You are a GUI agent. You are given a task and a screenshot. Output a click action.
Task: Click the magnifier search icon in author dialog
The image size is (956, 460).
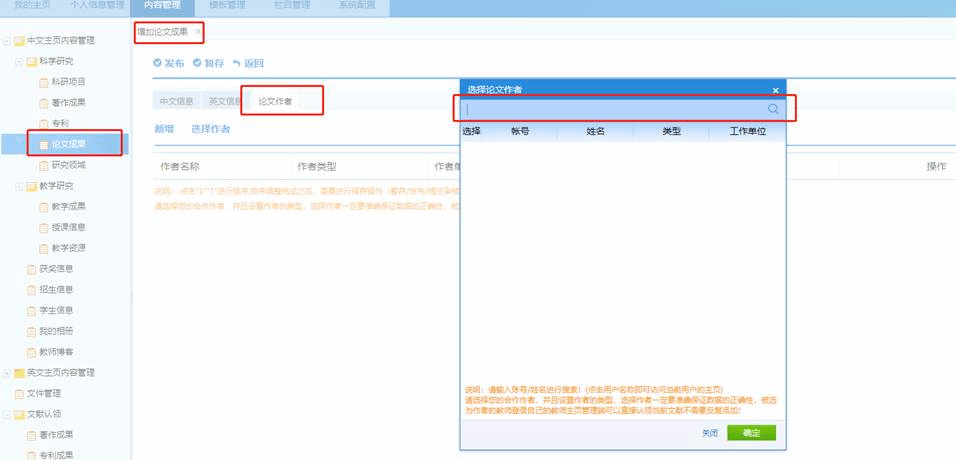click(773, 109)
